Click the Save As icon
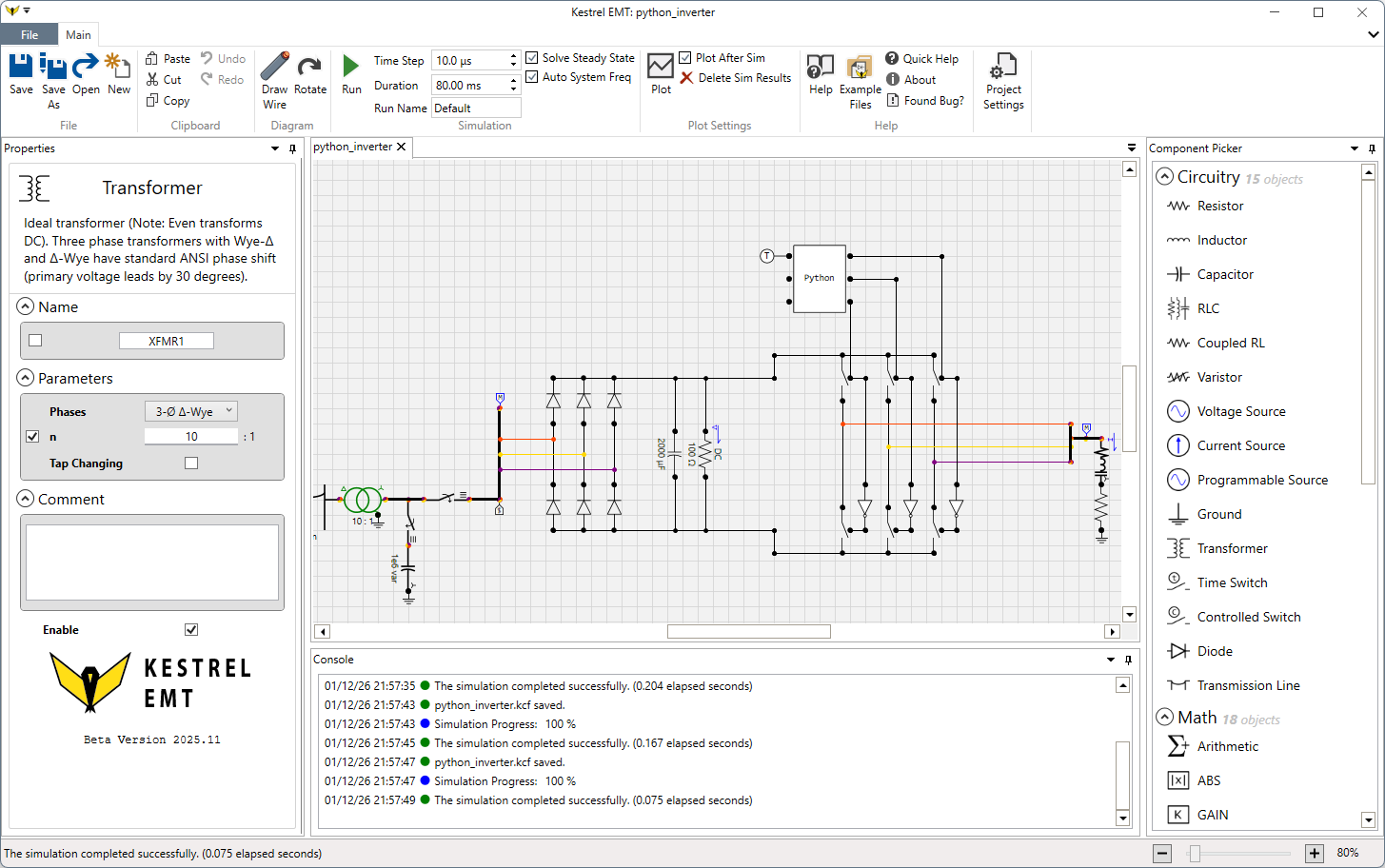 coord(53,67)
